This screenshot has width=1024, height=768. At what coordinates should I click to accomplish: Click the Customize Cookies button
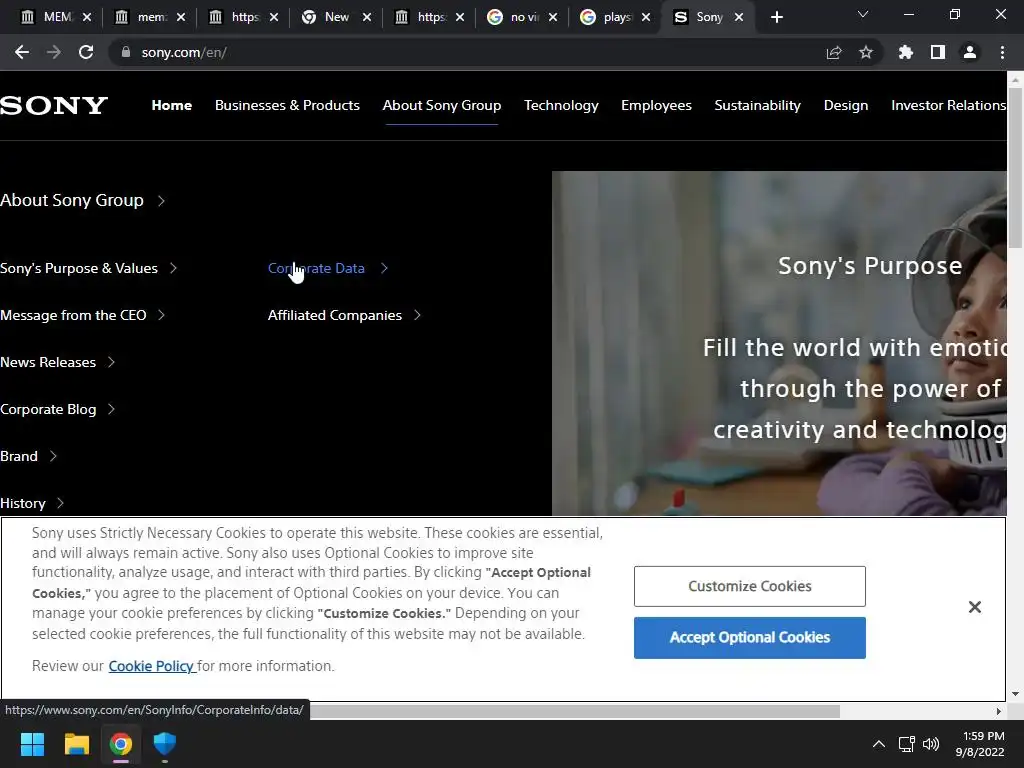(x=750, y=586)
